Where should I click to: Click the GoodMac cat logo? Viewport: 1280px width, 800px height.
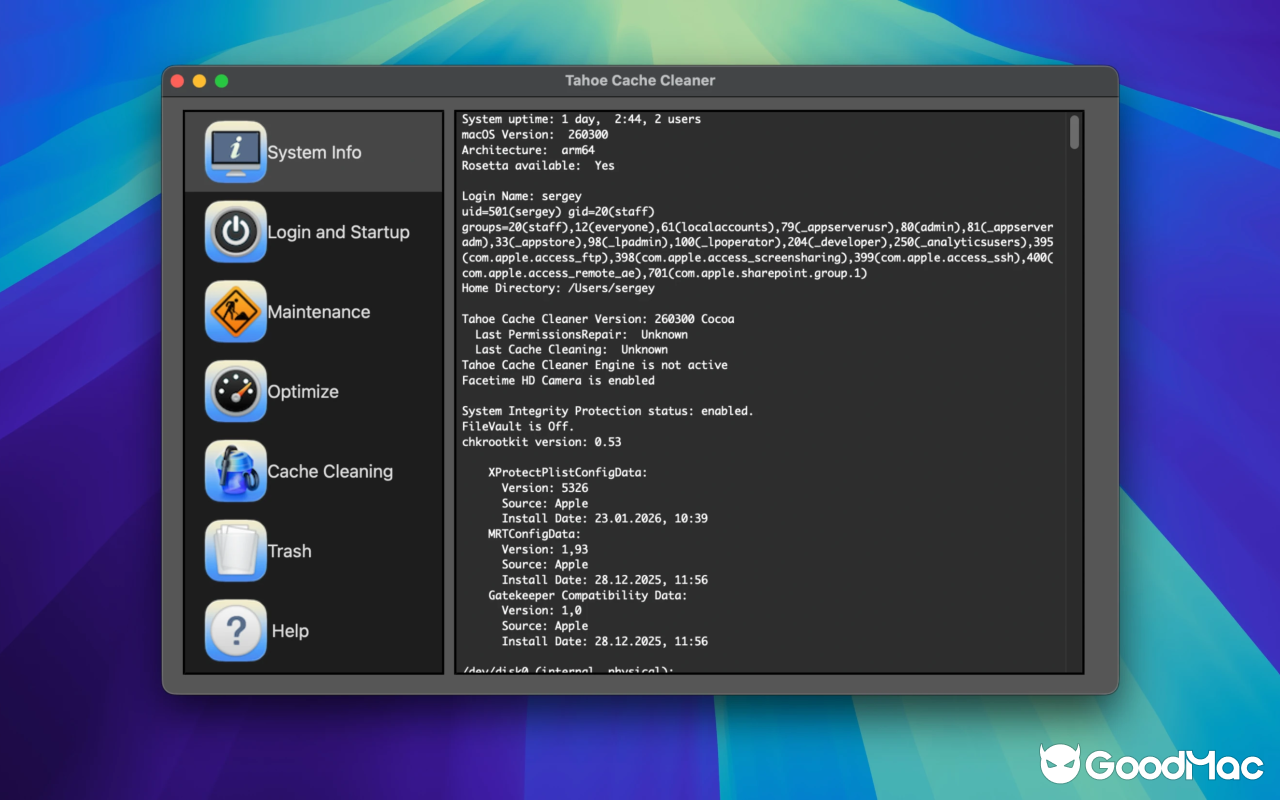(1062, 763)
